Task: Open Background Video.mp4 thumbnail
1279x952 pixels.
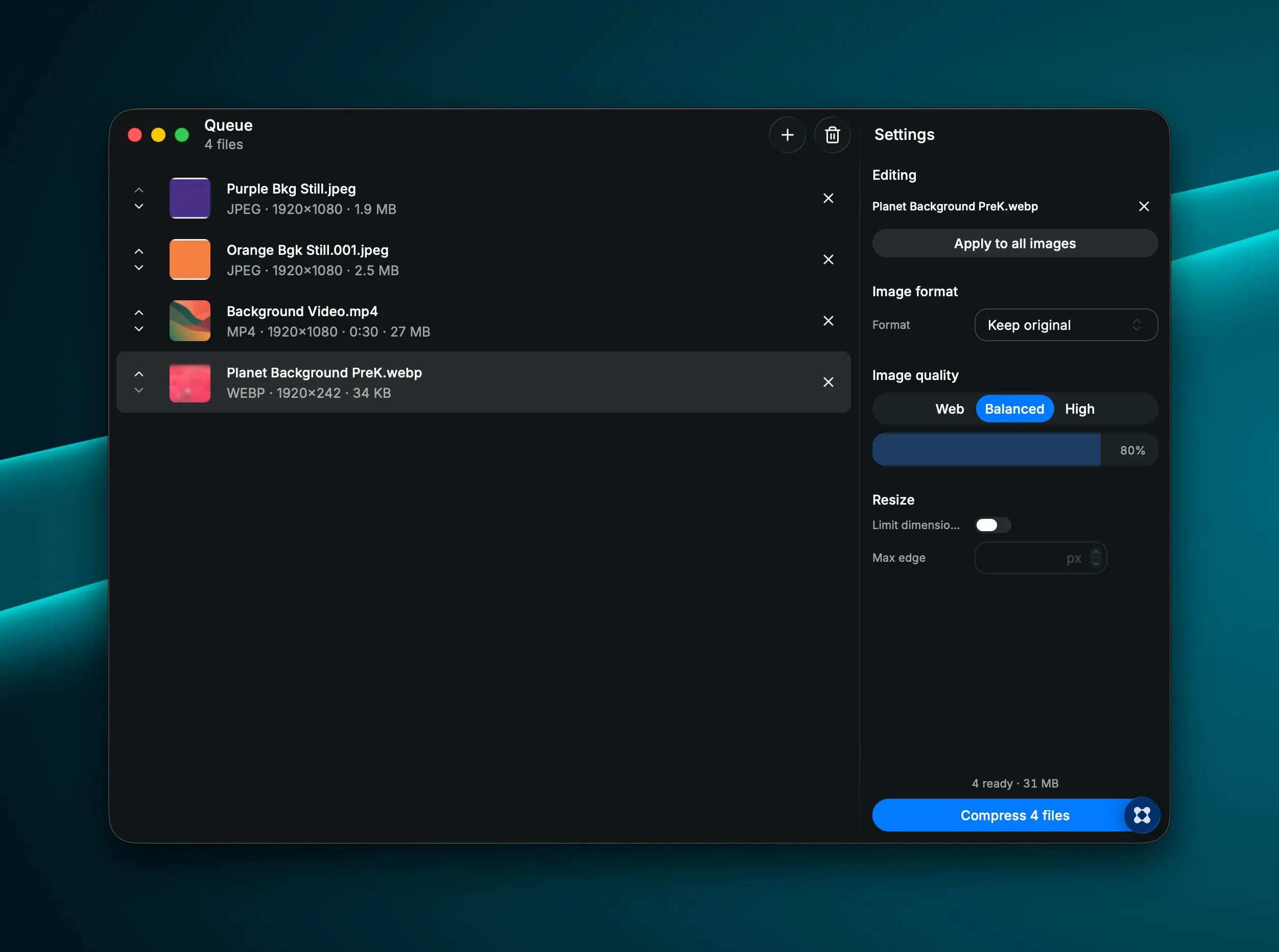Action: tap(190, 321)
